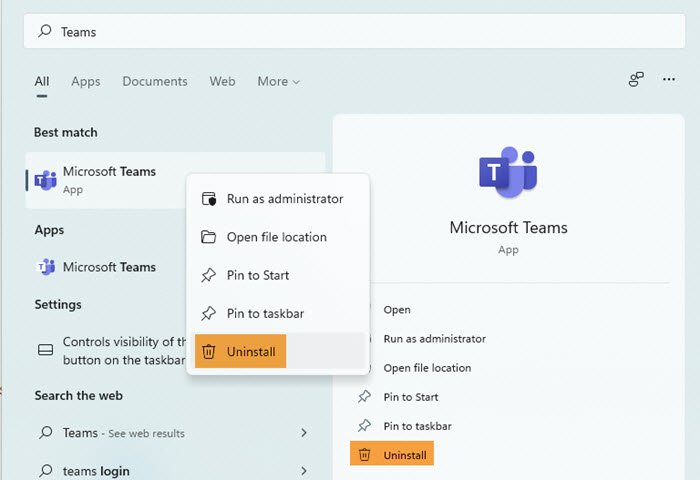Click Pin to Start in preview pane
This screenshot has width=700, height=480.
click(x=411, y=397)
